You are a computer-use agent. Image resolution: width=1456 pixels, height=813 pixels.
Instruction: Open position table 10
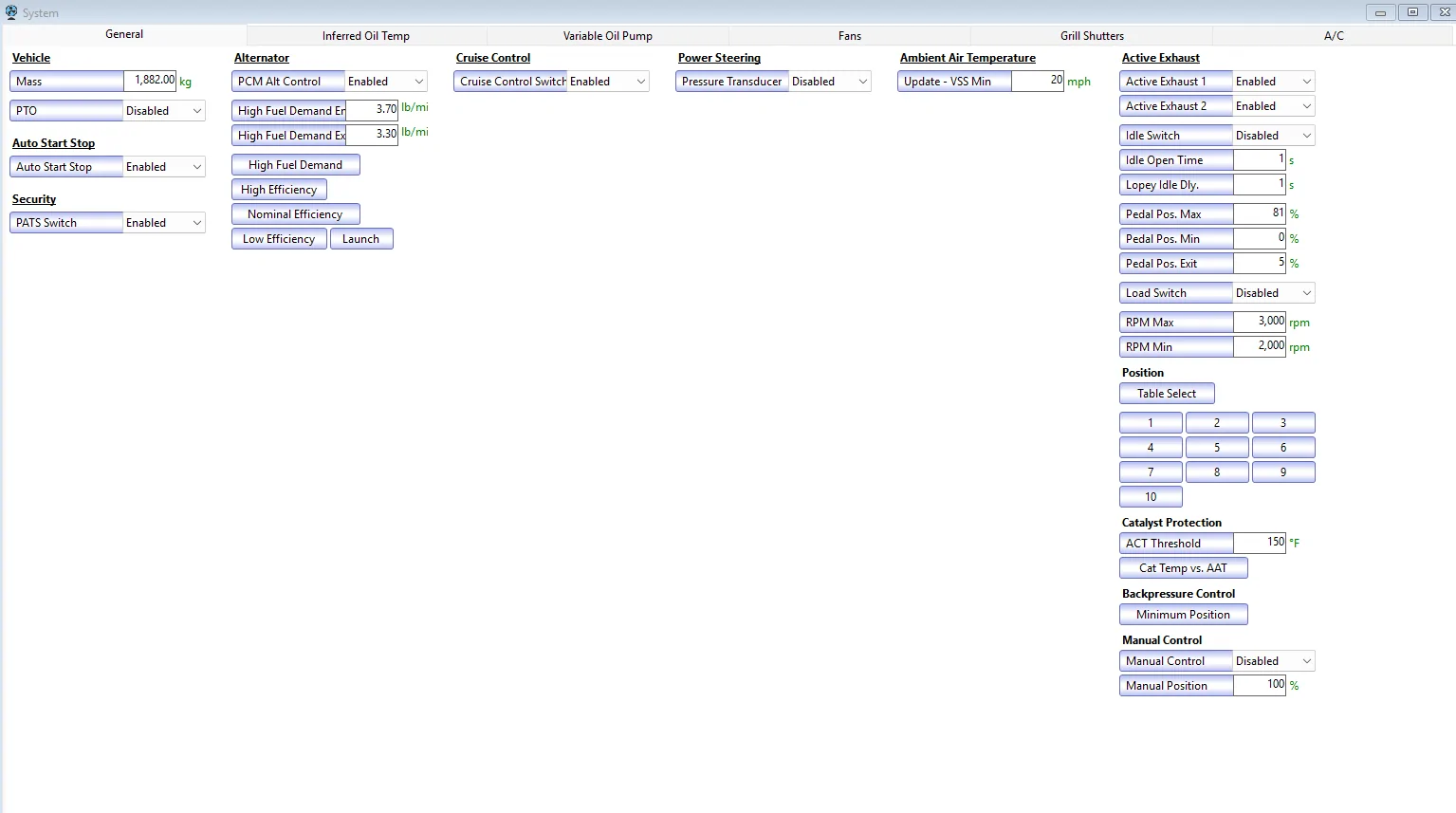pos(1151,497)
